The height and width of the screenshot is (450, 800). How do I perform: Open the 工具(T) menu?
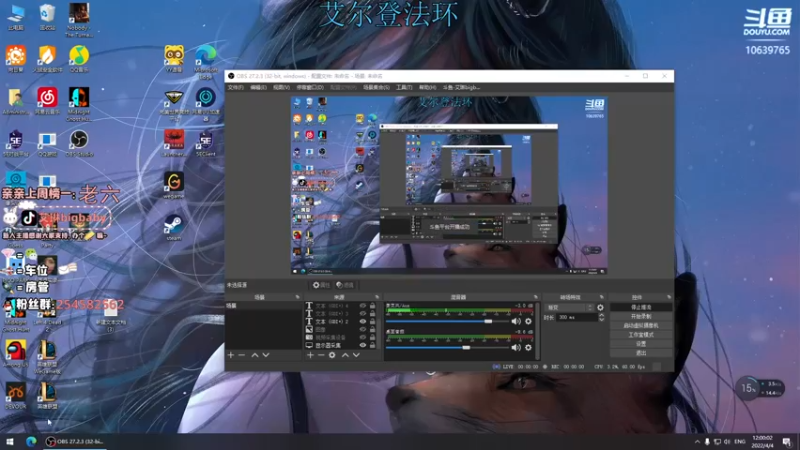[x=404, y=87]
